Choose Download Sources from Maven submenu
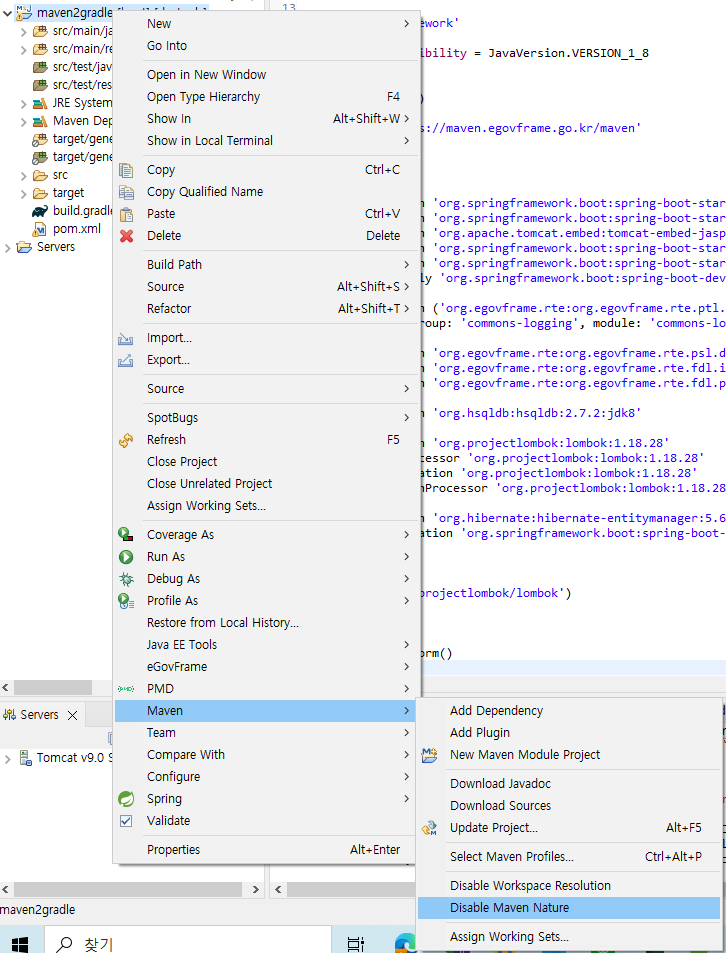The width and height of the screenshot is (726, 953). click(500, 806)
